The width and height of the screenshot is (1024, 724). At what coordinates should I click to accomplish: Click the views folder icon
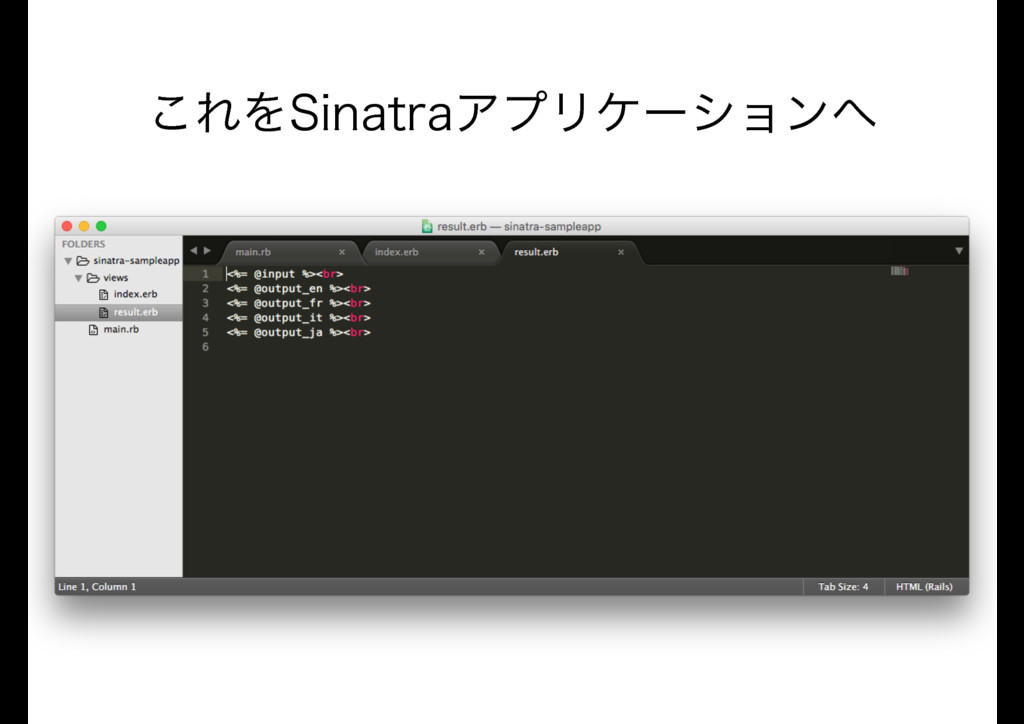pyautogui.click(x=93, y=278)
